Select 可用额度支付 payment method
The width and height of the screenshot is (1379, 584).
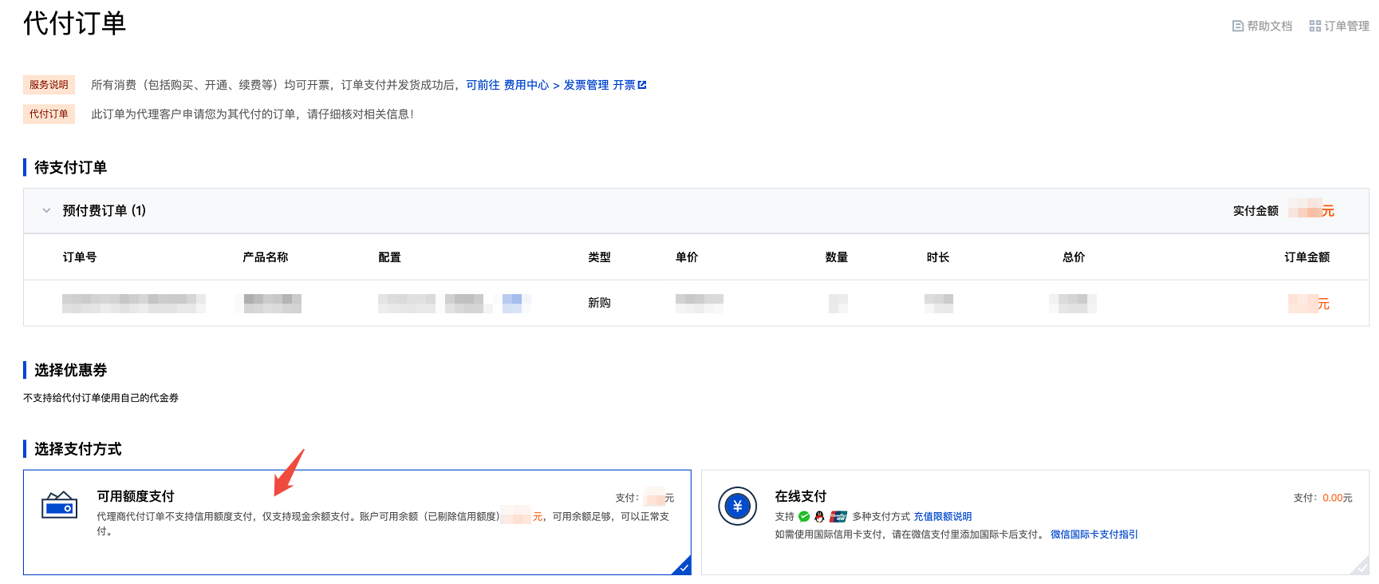click(x=357, y=522)
